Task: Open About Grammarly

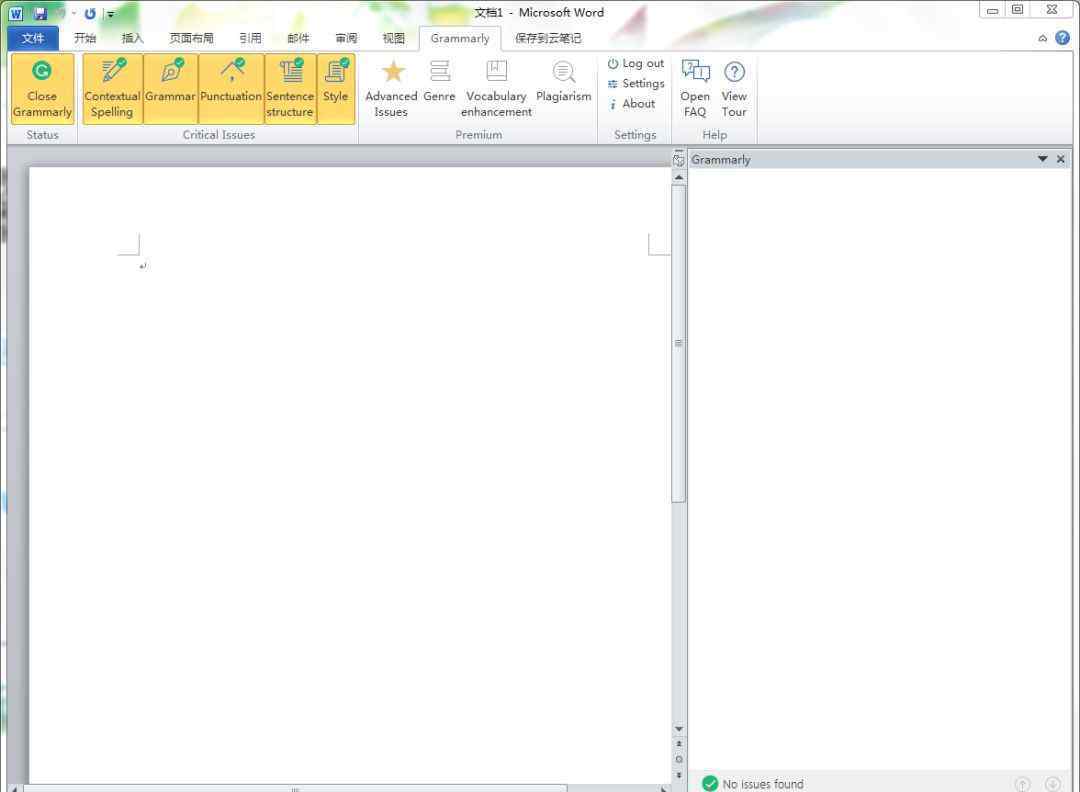Action: click(631, 104)
